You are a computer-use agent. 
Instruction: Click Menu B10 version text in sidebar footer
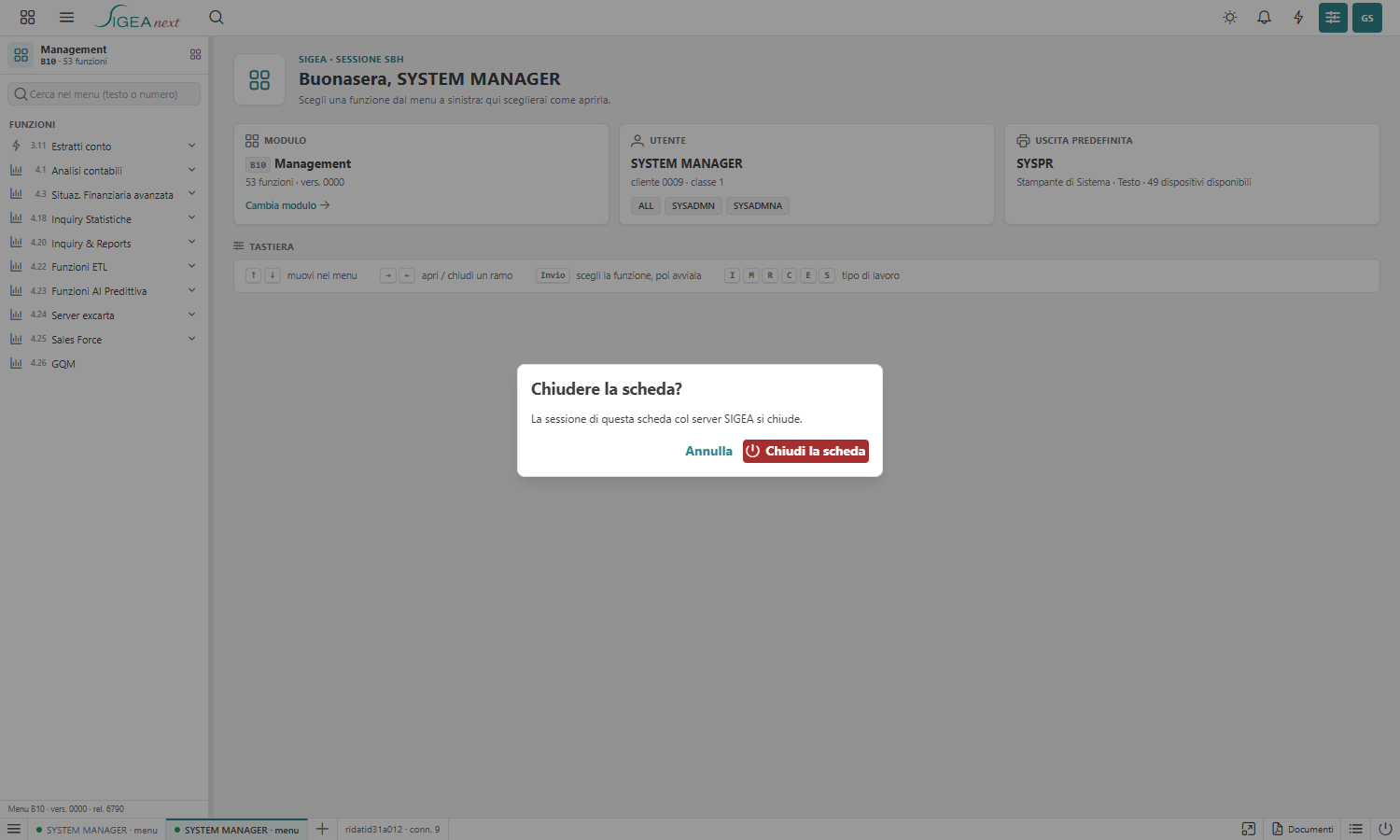[66, 809]
